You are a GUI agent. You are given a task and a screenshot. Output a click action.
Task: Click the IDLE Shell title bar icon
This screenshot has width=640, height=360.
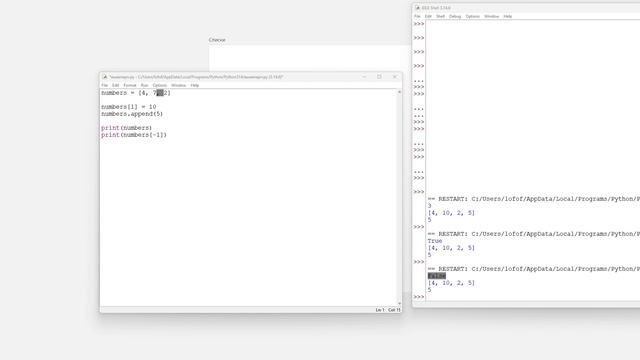coord(417,8)
